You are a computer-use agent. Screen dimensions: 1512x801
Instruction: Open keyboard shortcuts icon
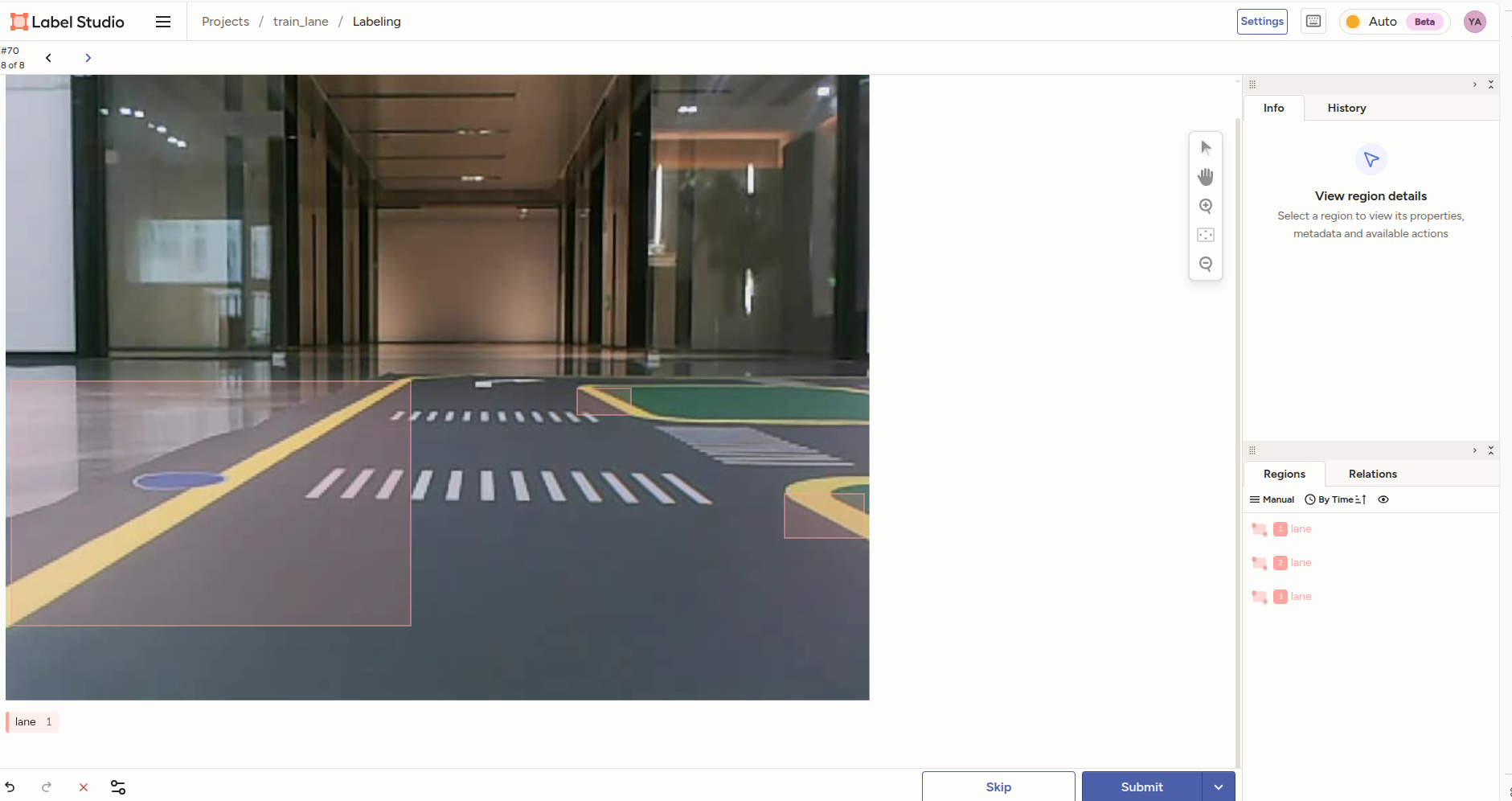click(x=1313, y=22)
